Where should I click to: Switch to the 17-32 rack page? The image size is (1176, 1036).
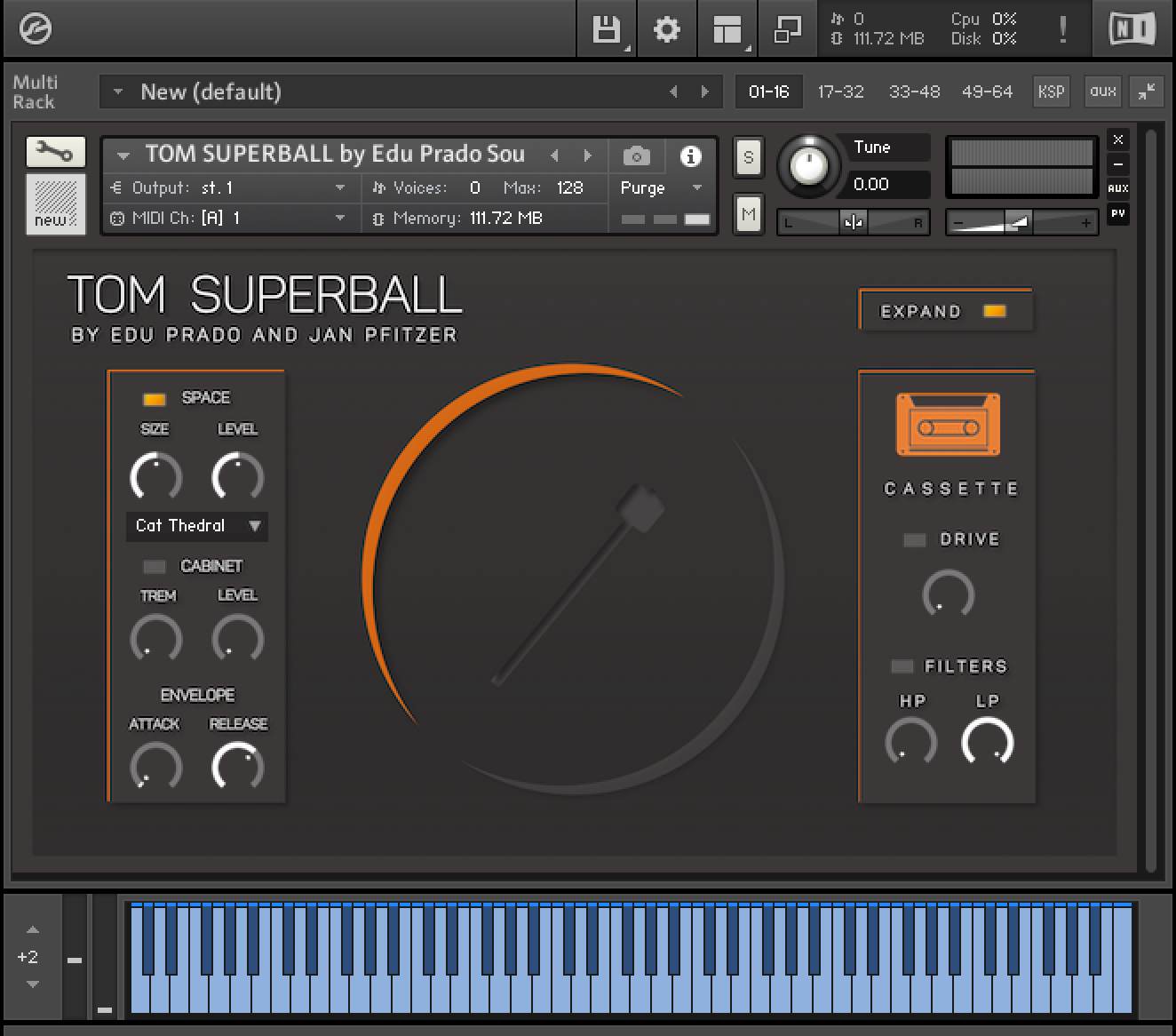840,92
